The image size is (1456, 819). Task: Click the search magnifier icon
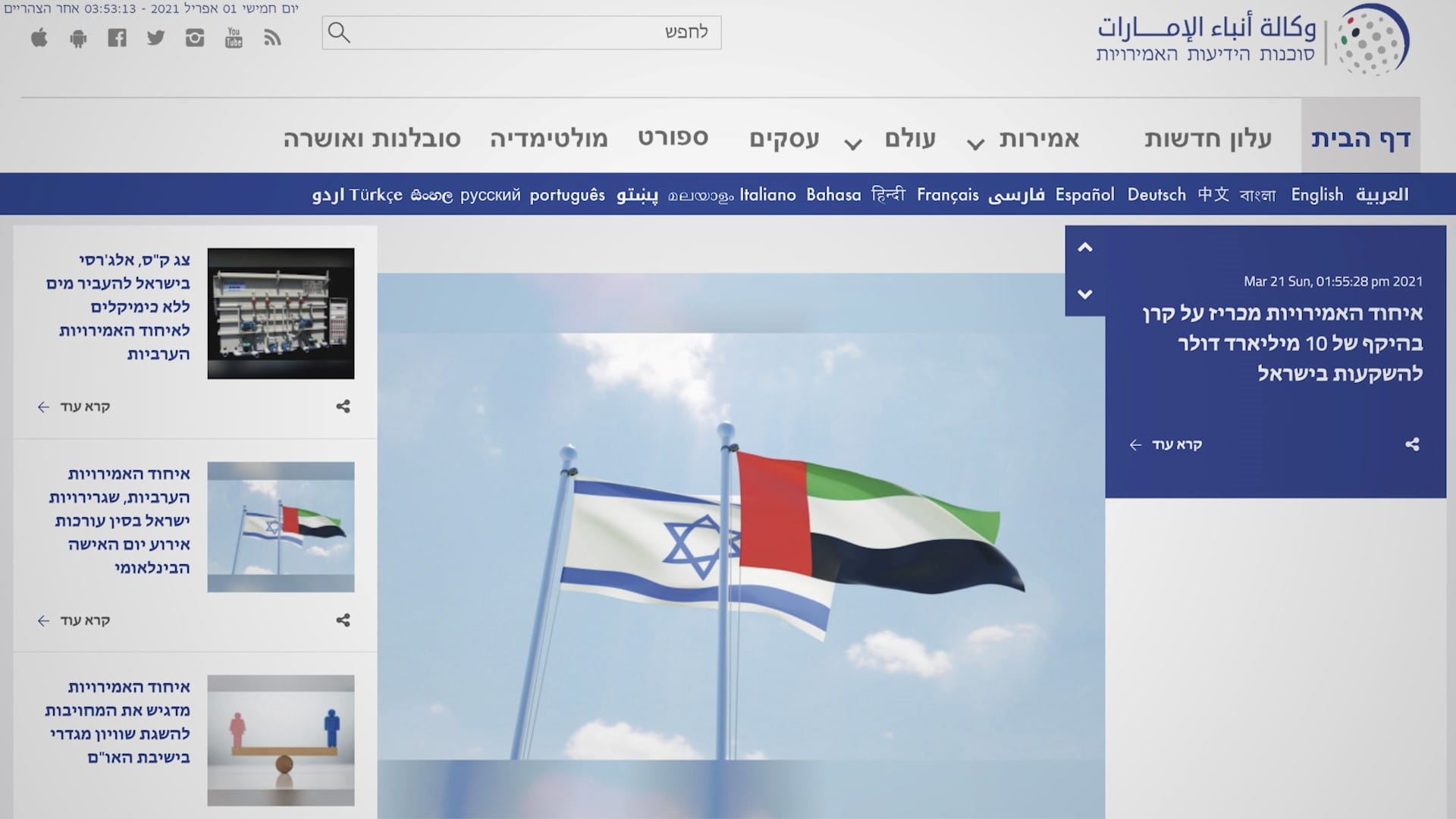coord(339,32)
